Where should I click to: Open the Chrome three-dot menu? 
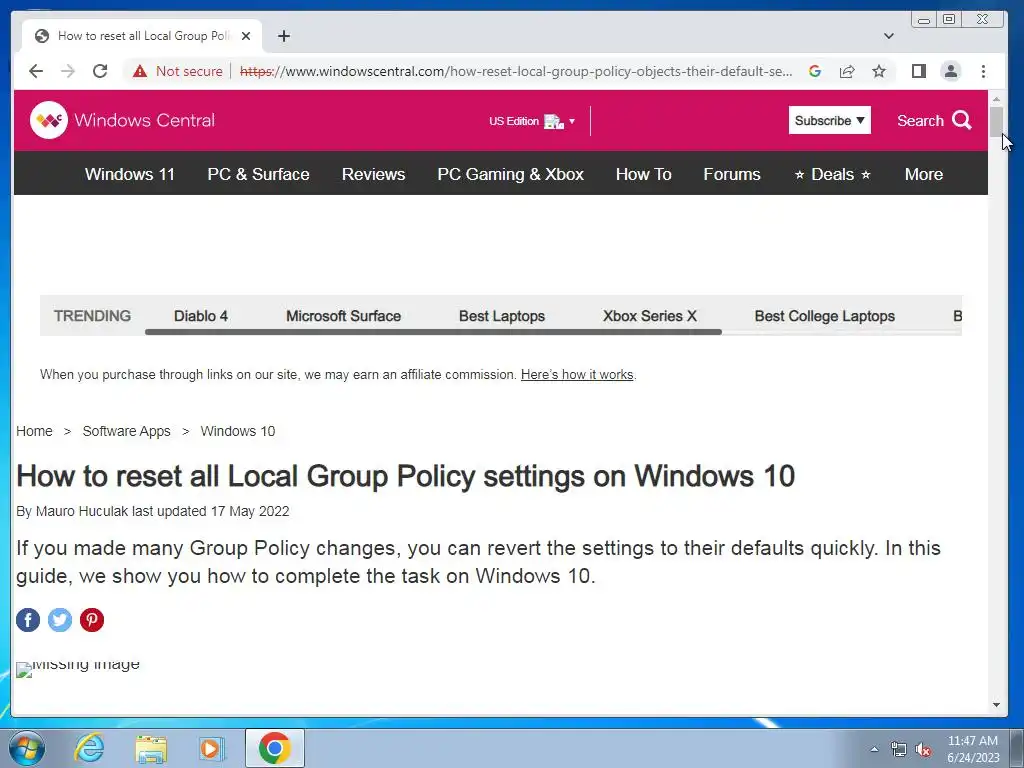[984, 71]
